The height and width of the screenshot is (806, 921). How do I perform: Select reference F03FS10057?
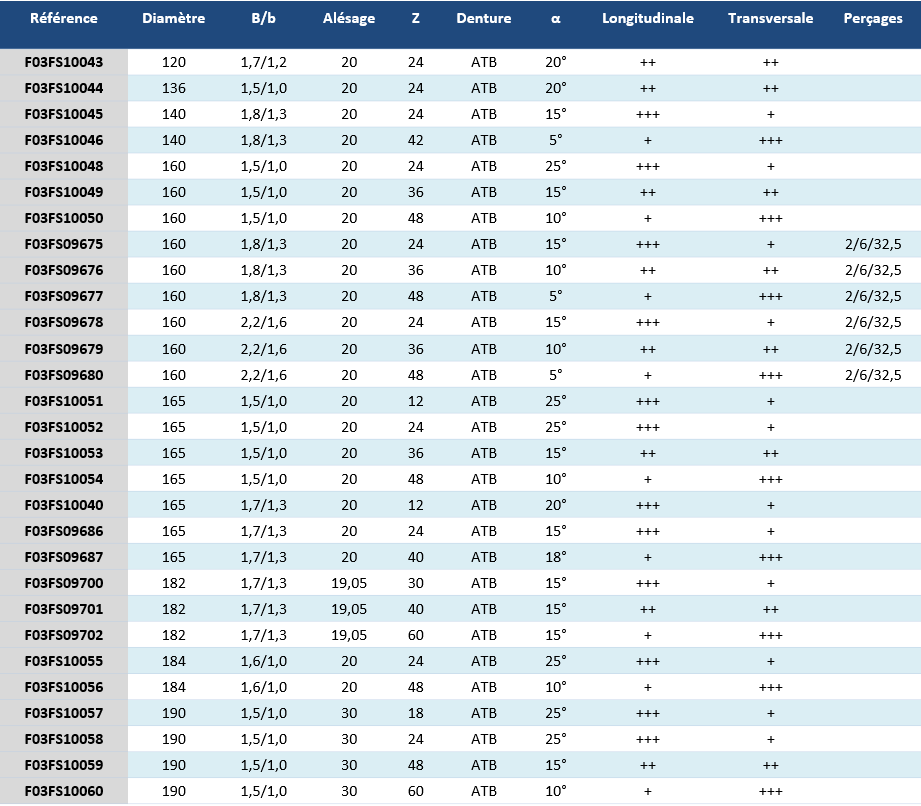click(63, 713)
